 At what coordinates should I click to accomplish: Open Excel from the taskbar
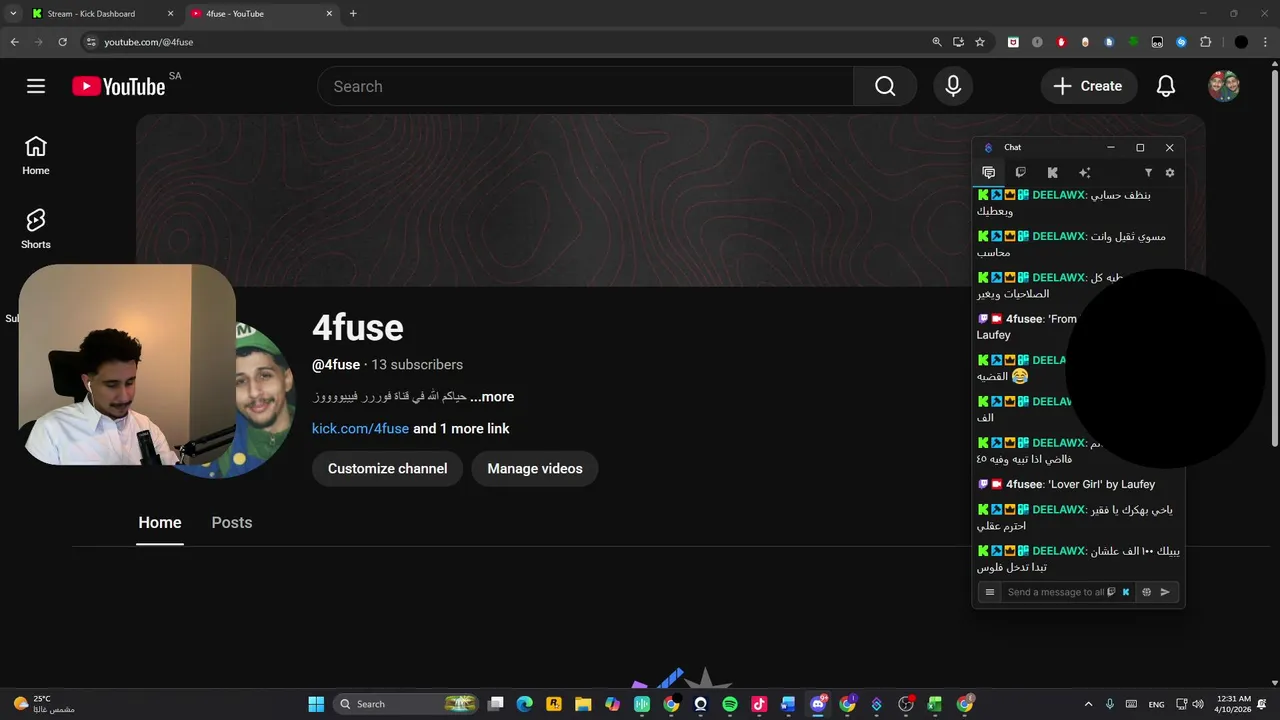935,704
